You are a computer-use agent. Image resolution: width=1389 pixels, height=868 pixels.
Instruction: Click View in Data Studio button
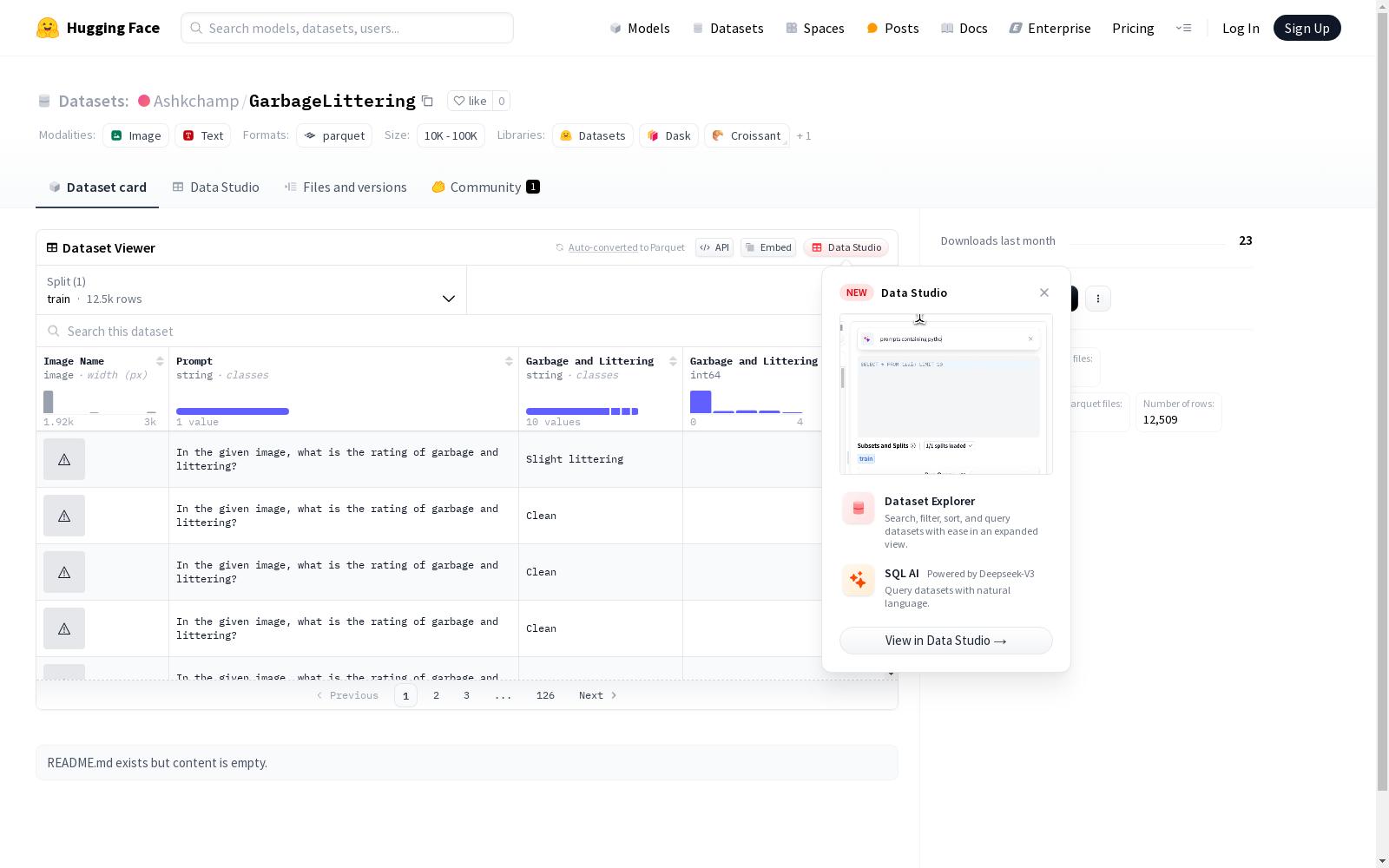(946, 641)
